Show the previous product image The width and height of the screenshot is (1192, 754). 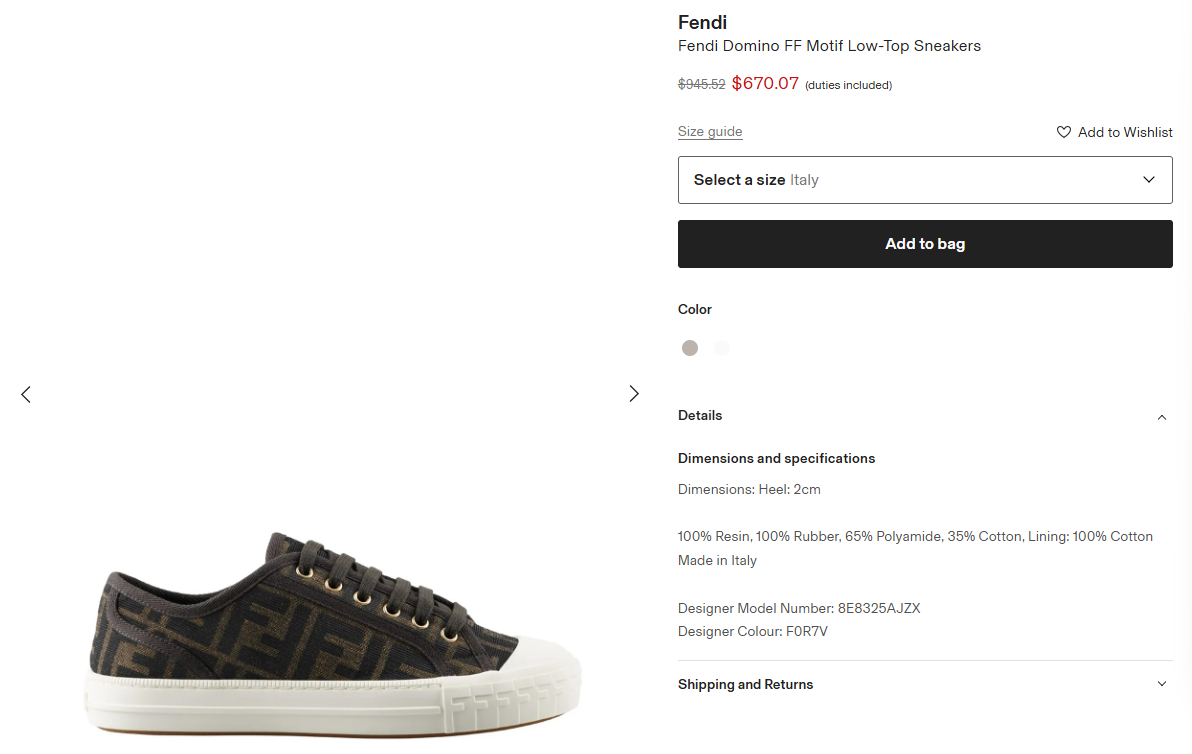26,394
